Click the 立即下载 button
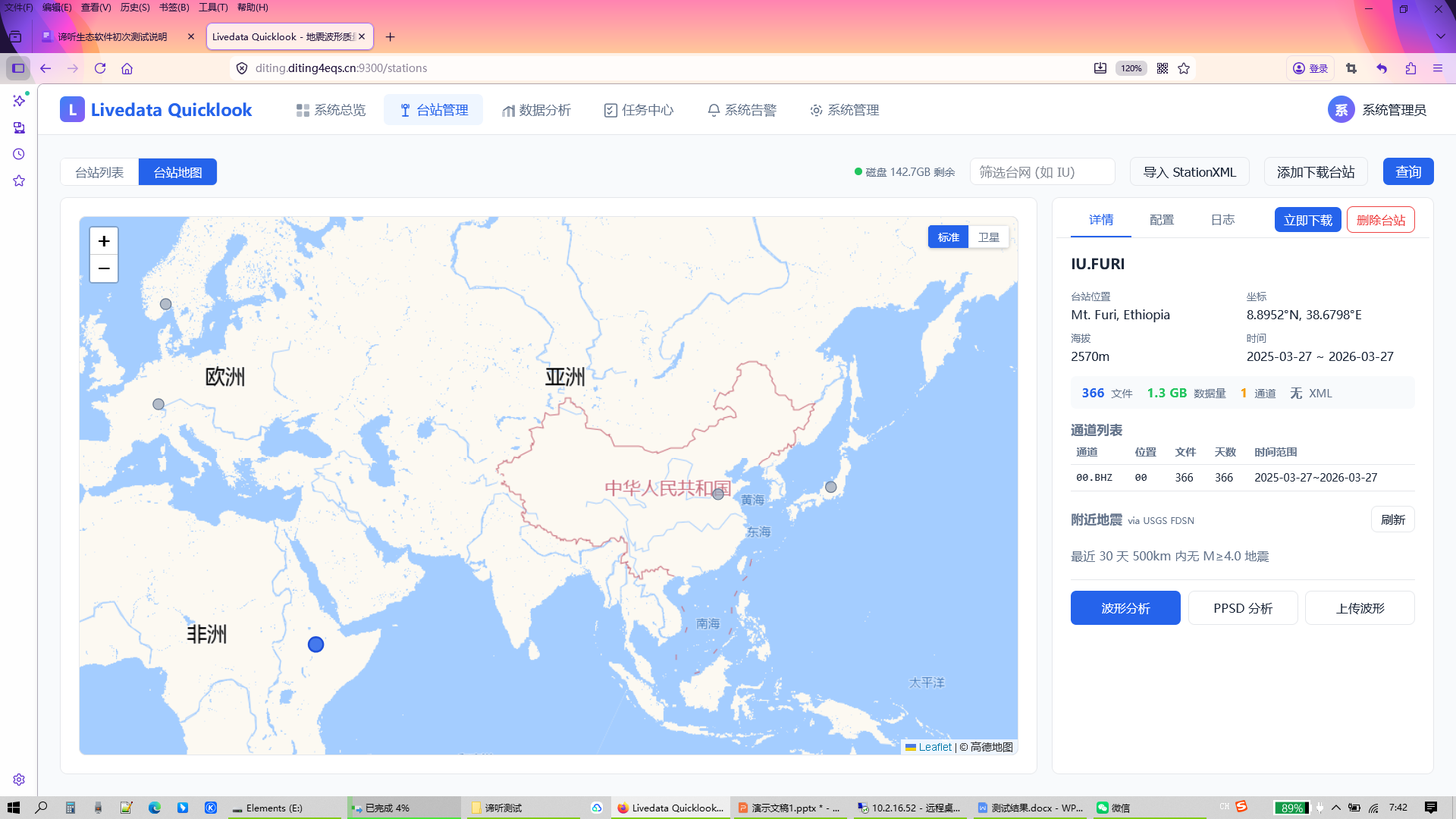The height and width of the screenshot is (819, 1456). (x=1307, y=220)
